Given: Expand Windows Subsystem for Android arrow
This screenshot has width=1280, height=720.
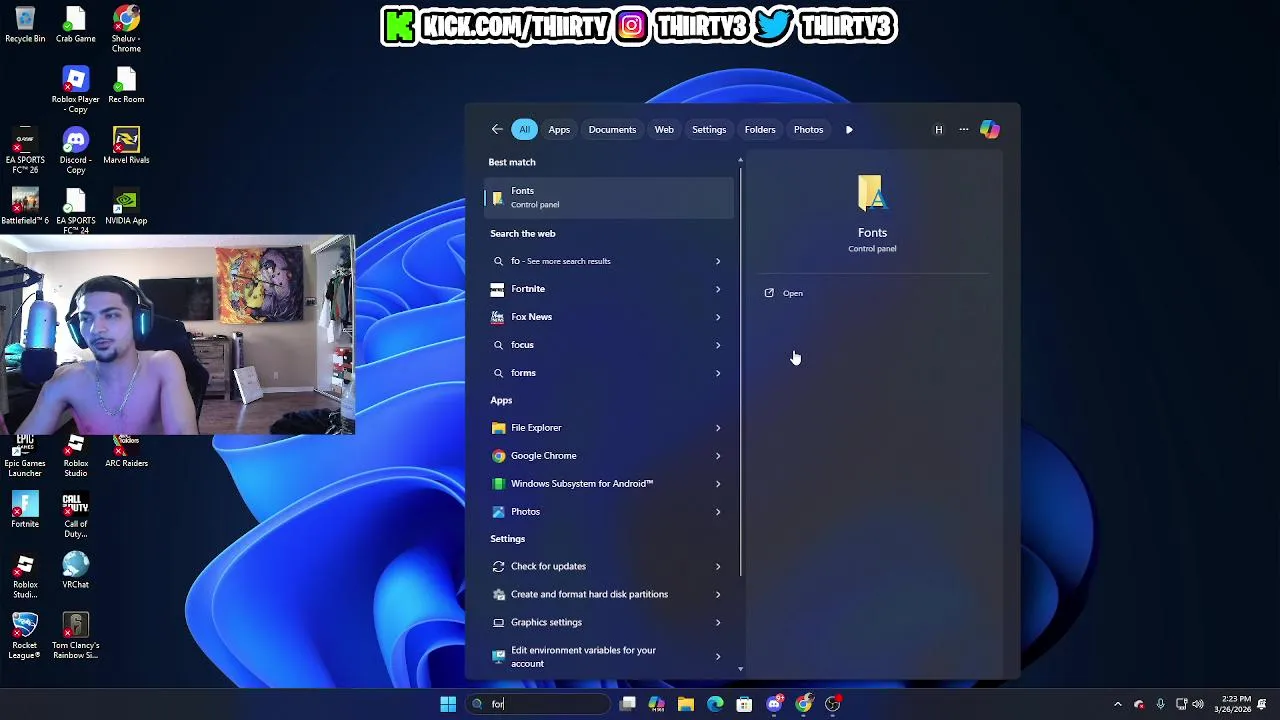Looking at the screenshot, I should (x=717, y=484).
